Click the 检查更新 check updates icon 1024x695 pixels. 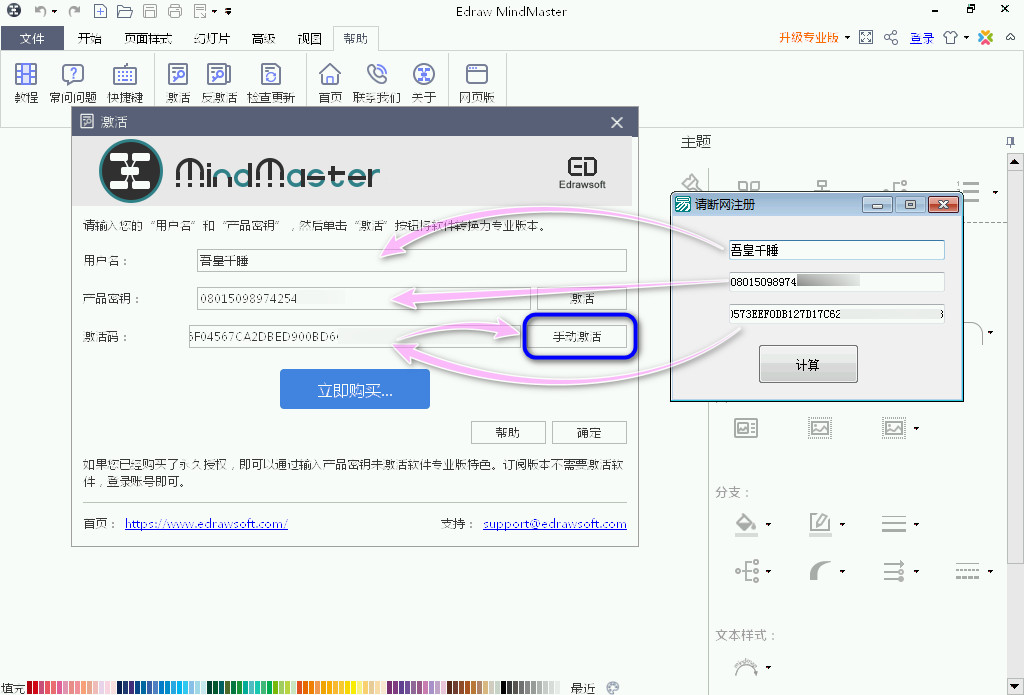pos(270,82)
